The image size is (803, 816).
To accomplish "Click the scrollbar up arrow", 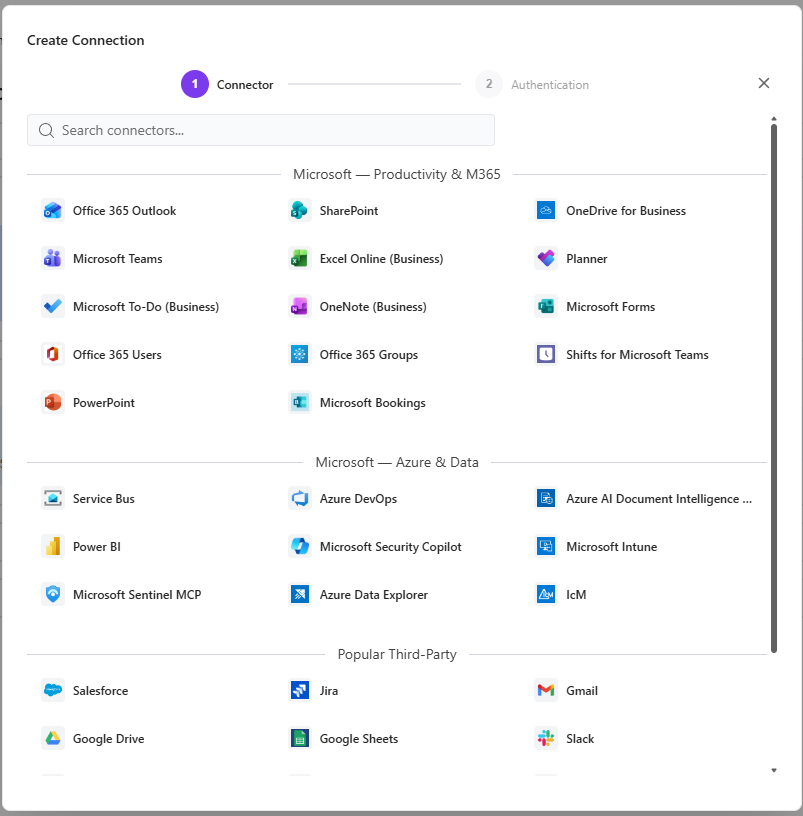I will point(774,119).
